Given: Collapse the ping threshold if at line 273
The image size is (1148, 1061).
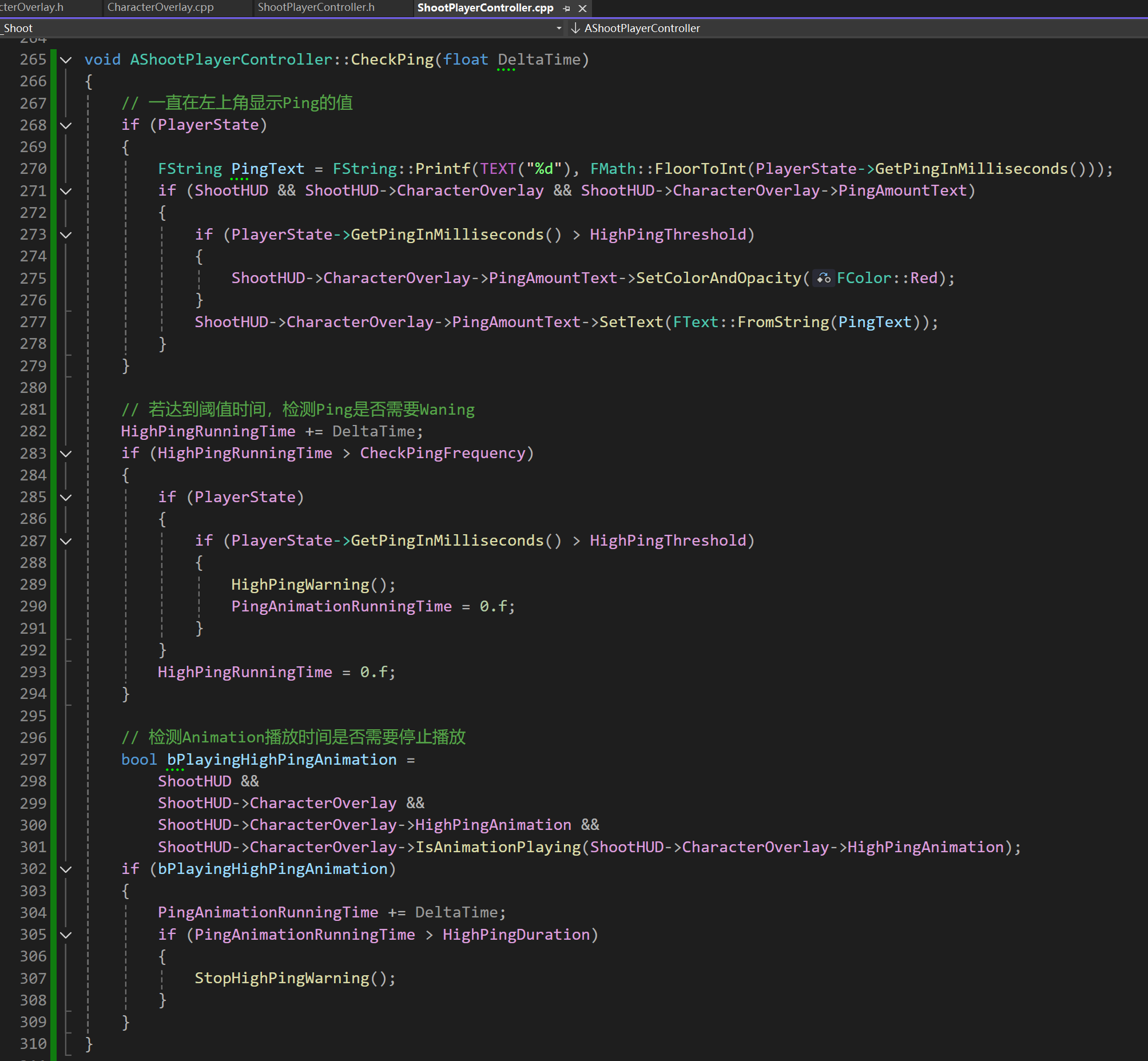Looking at the screenshot, I should tap(66, 235).
